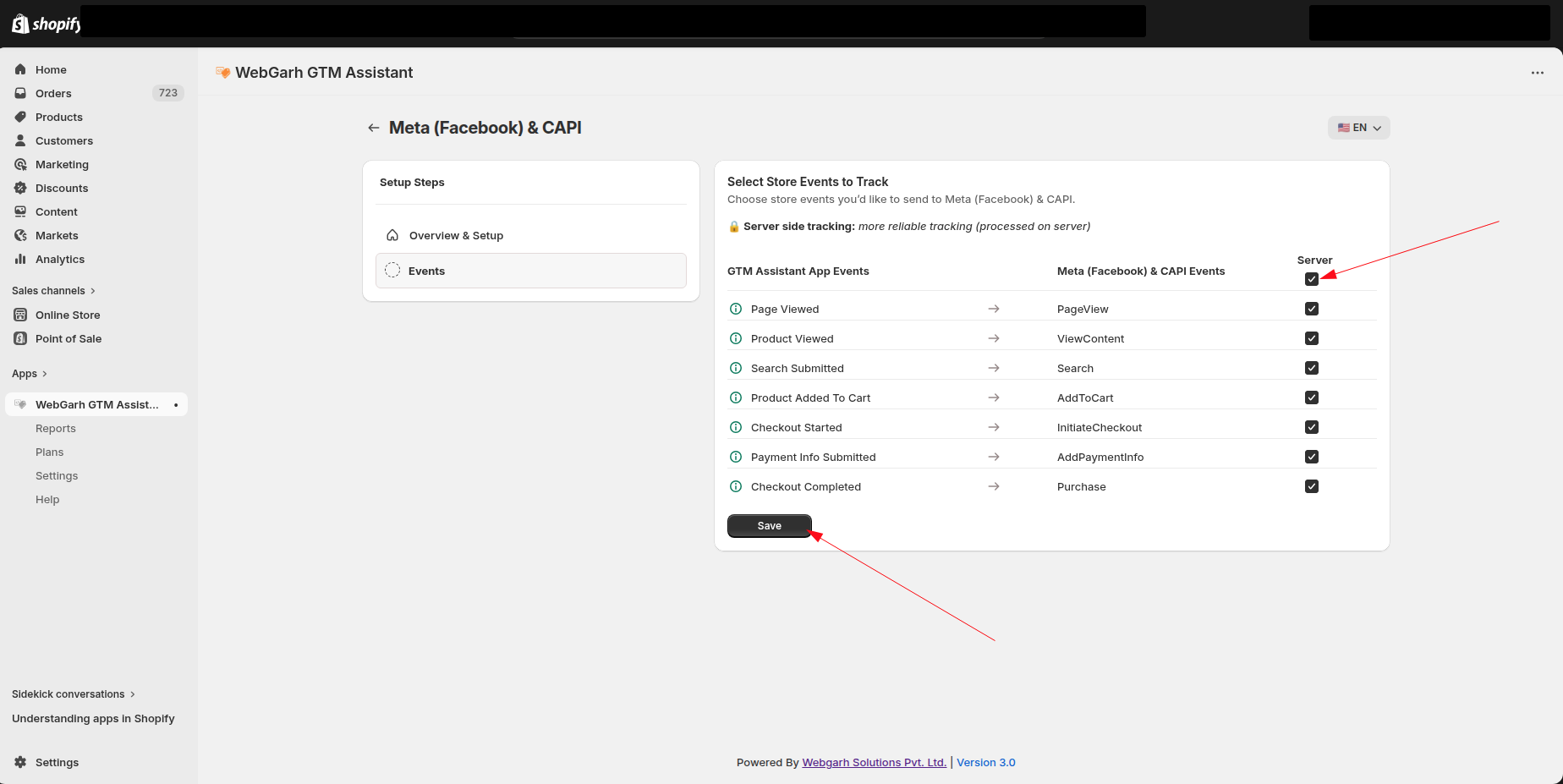Expand Sidekick conversations
The height and width of the screenshot is (784, 1563).
click(x=74, y=694)
